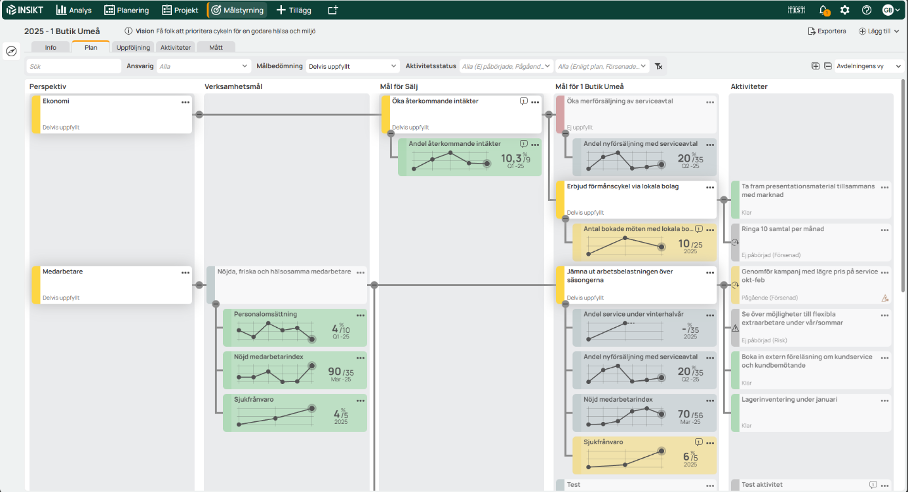Open the Analys module
Screen dimensions: 908x492
point(74,10)
